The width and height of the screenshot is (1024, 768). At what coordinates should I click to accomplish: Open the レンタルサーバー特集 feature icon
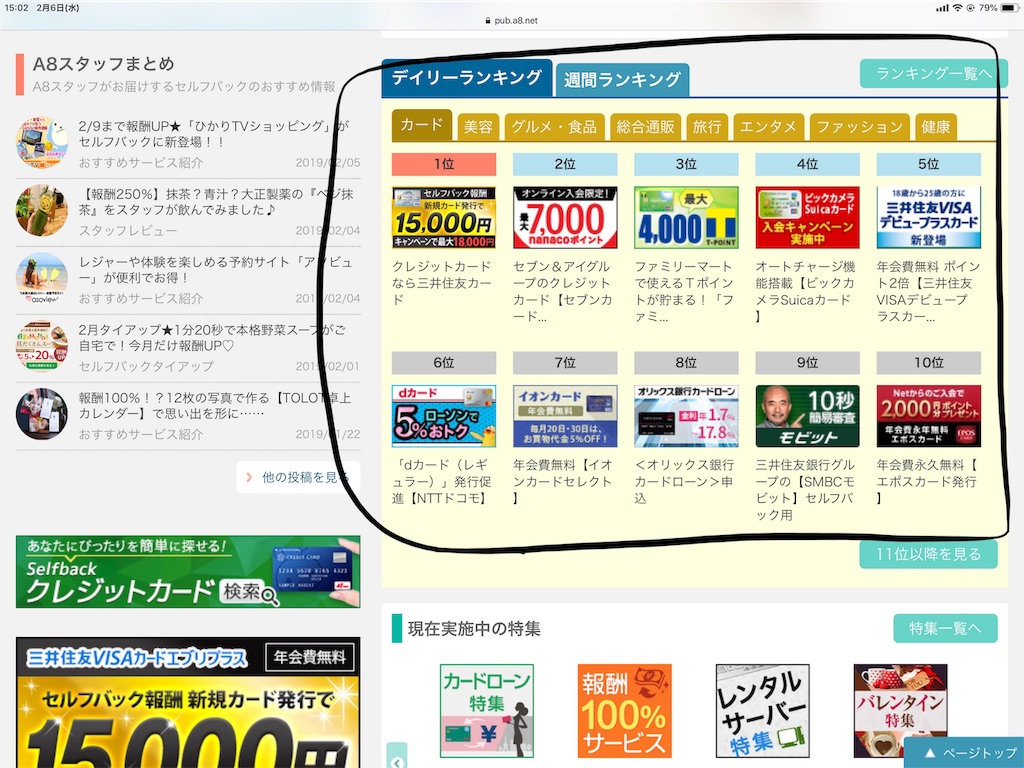pyautogui.click(x=763, y=711)
